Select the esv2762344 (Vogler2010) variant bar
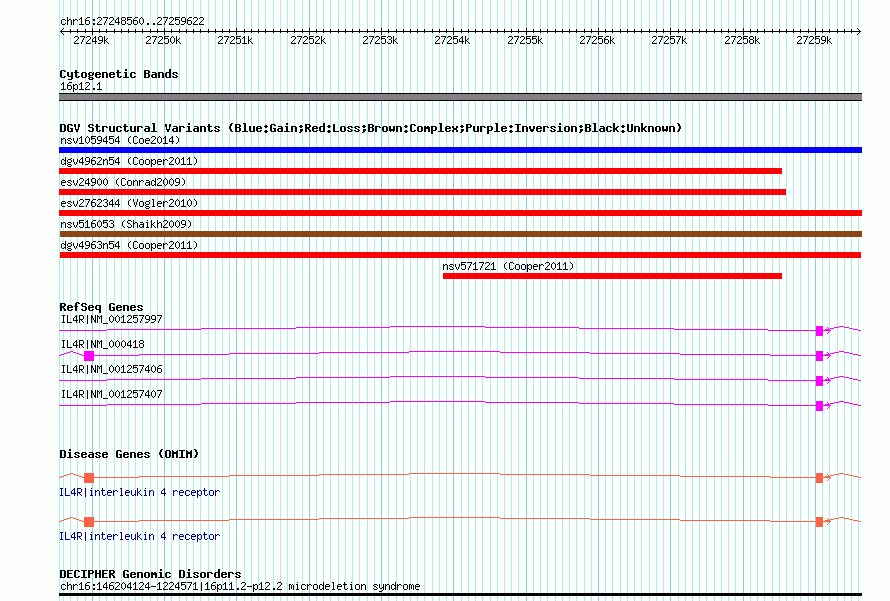This screenshot has width=890, height=601. pos(460,213)
